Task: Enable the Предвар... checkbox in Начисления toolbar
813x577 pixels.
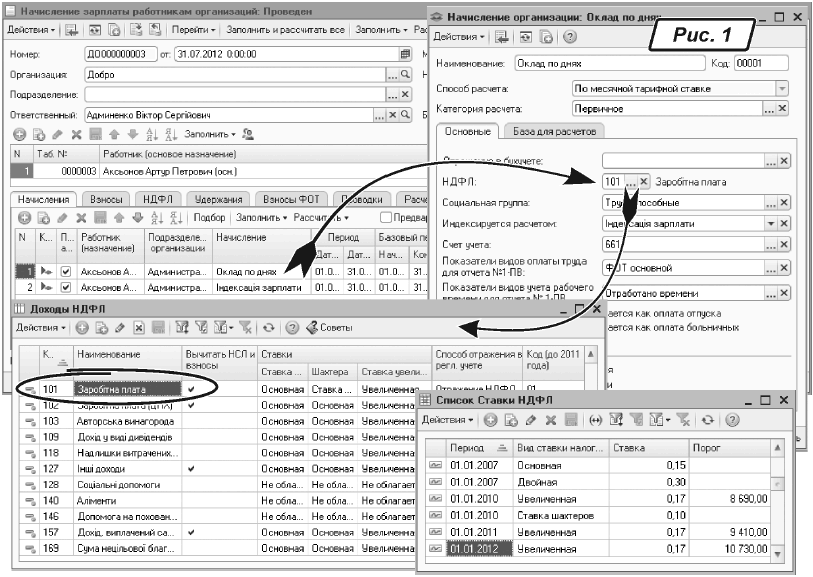Action: point(386,217)
